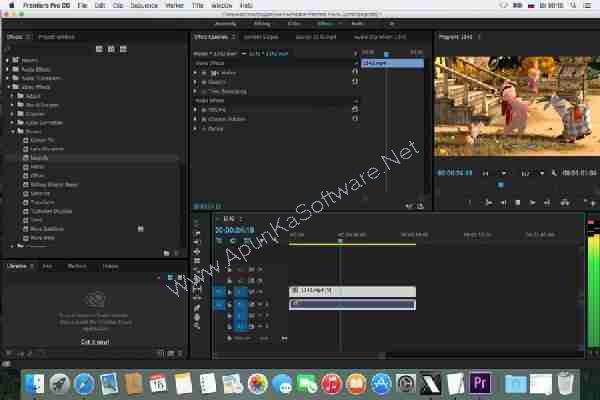Switch to History tab
This screenshot has height=400, width=600.
110,266
